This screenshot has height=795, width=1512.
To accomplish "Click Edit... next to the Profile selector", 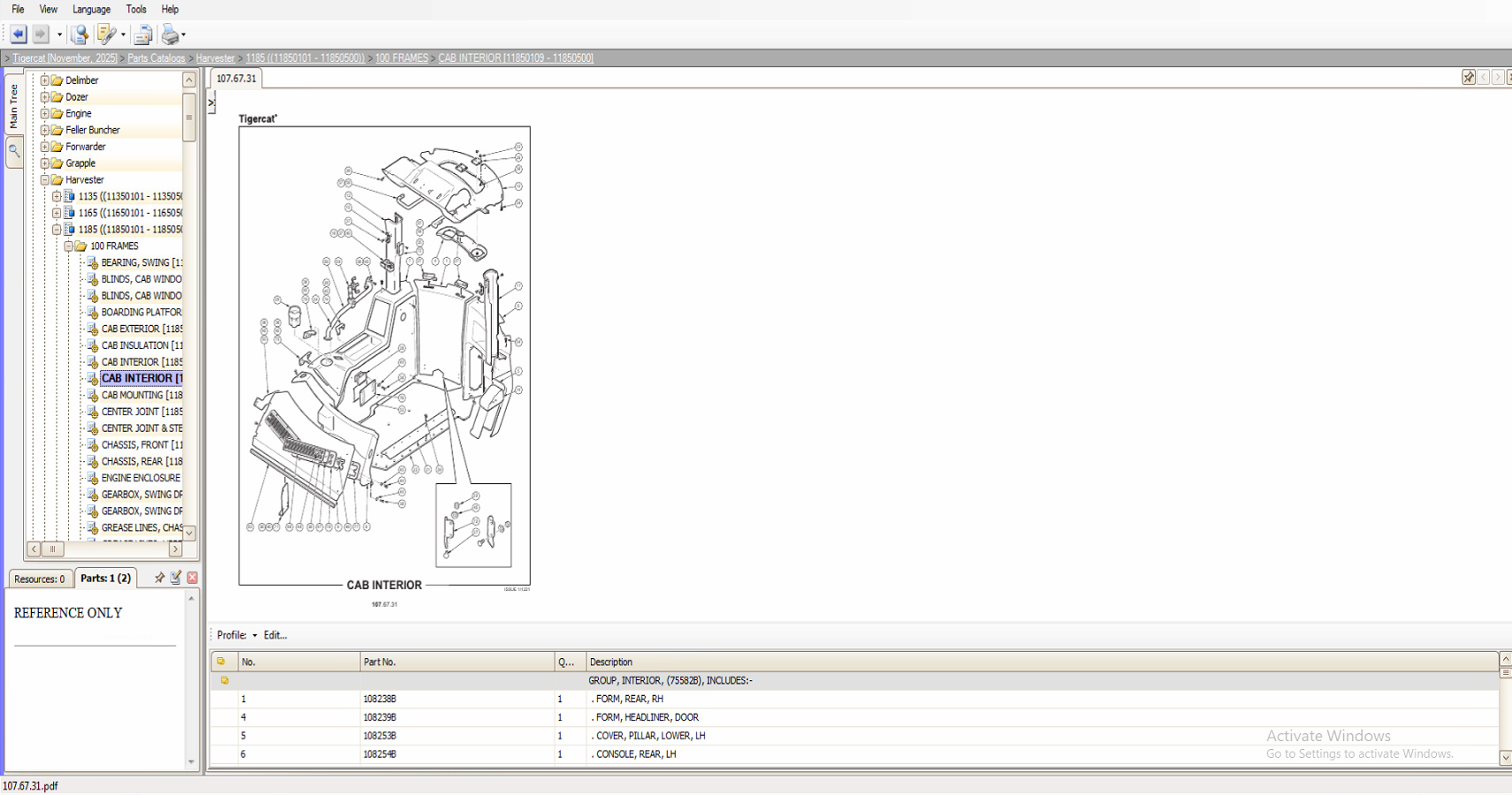I will click(275, 635).
